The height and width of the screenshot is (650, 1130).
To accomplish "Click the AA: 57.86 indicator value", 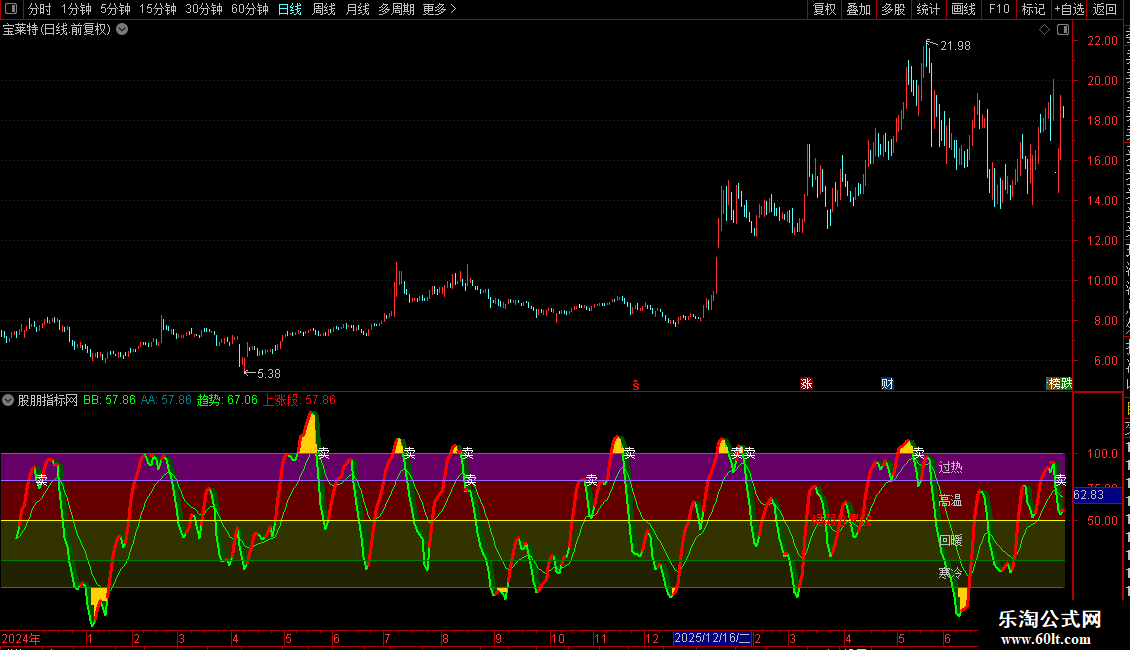I will 166,400.
